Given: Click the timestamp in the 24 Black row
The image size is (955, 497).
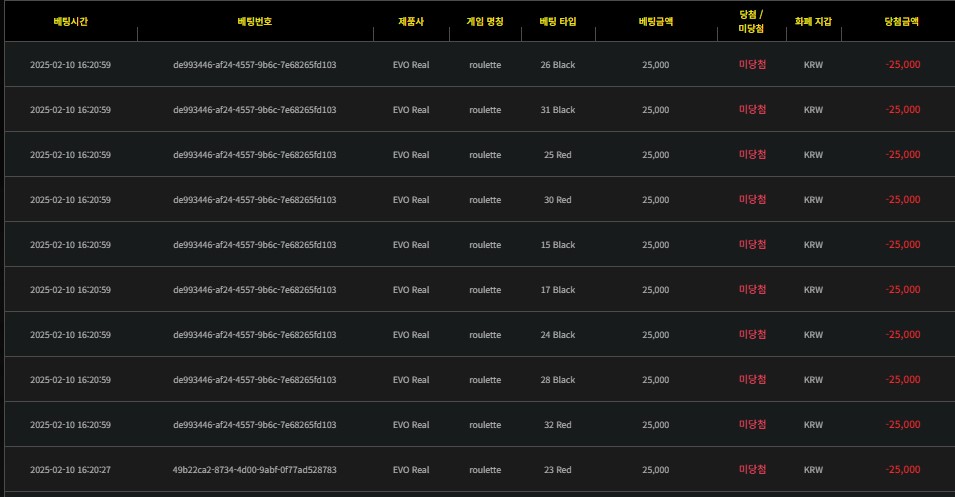Looking at the screenshot, I should point(71,335).
